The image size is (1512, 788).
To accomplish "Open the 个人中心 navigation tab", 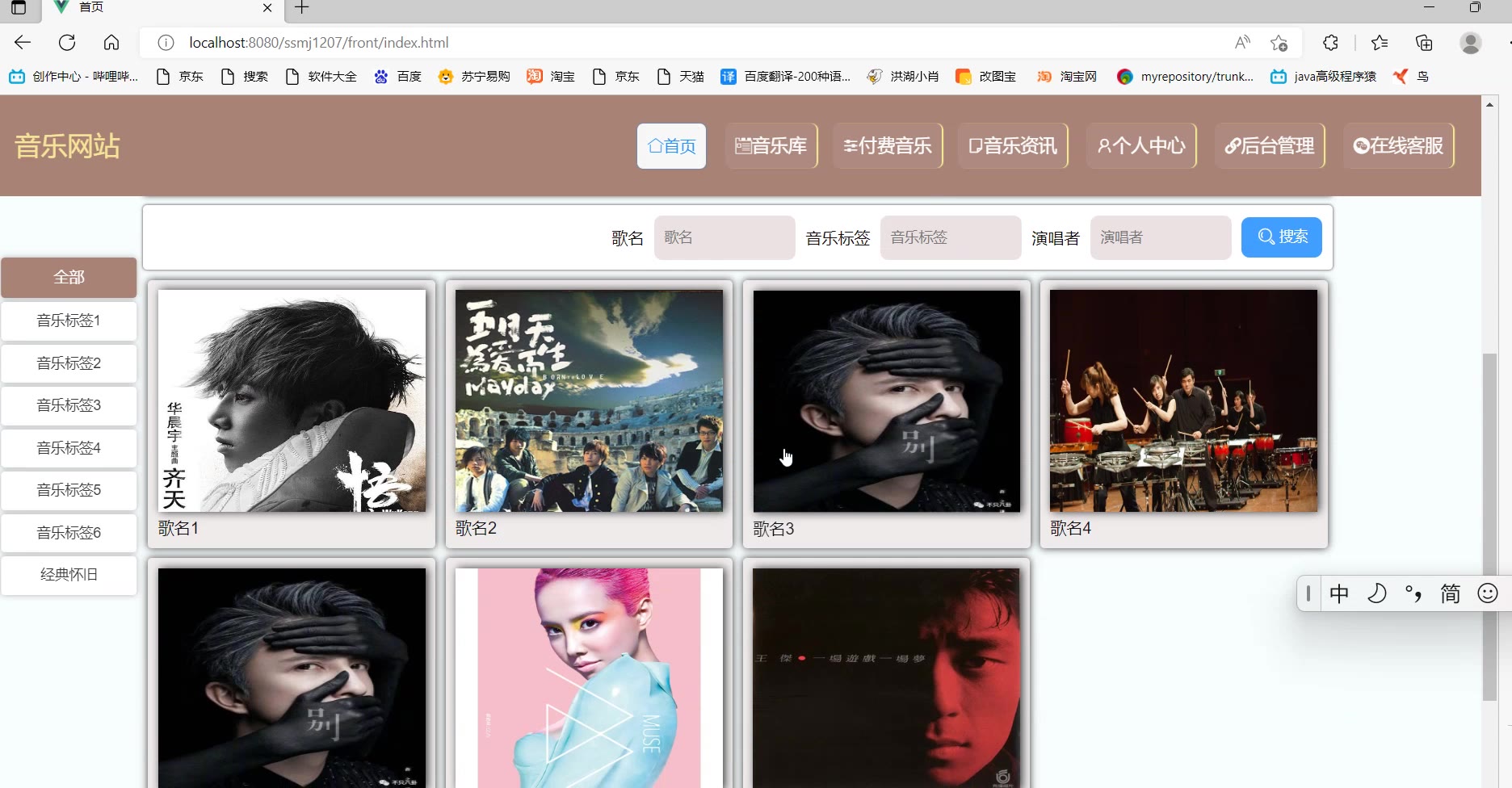I will coord(1141,146).
